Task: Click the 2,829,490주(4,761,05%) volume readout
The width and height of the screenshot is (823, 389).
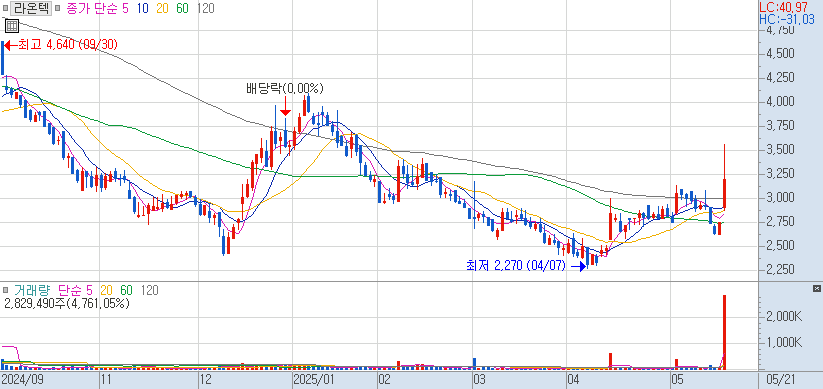Action: (67, 303)
